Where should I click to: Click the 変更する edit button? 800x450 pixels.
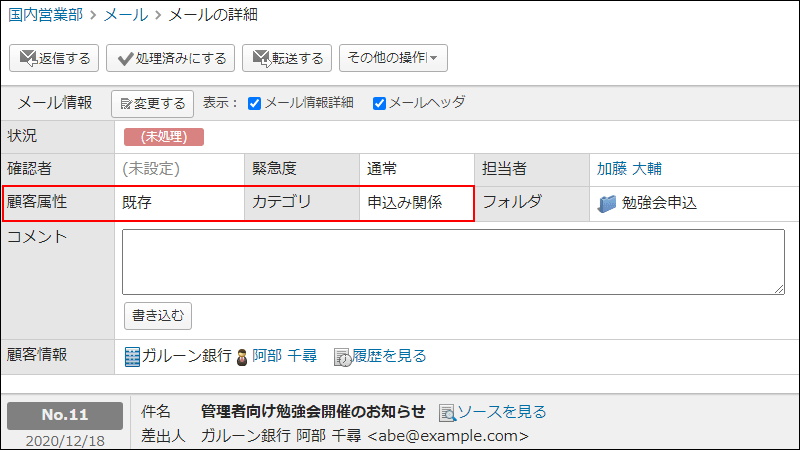tap(153, 104)
